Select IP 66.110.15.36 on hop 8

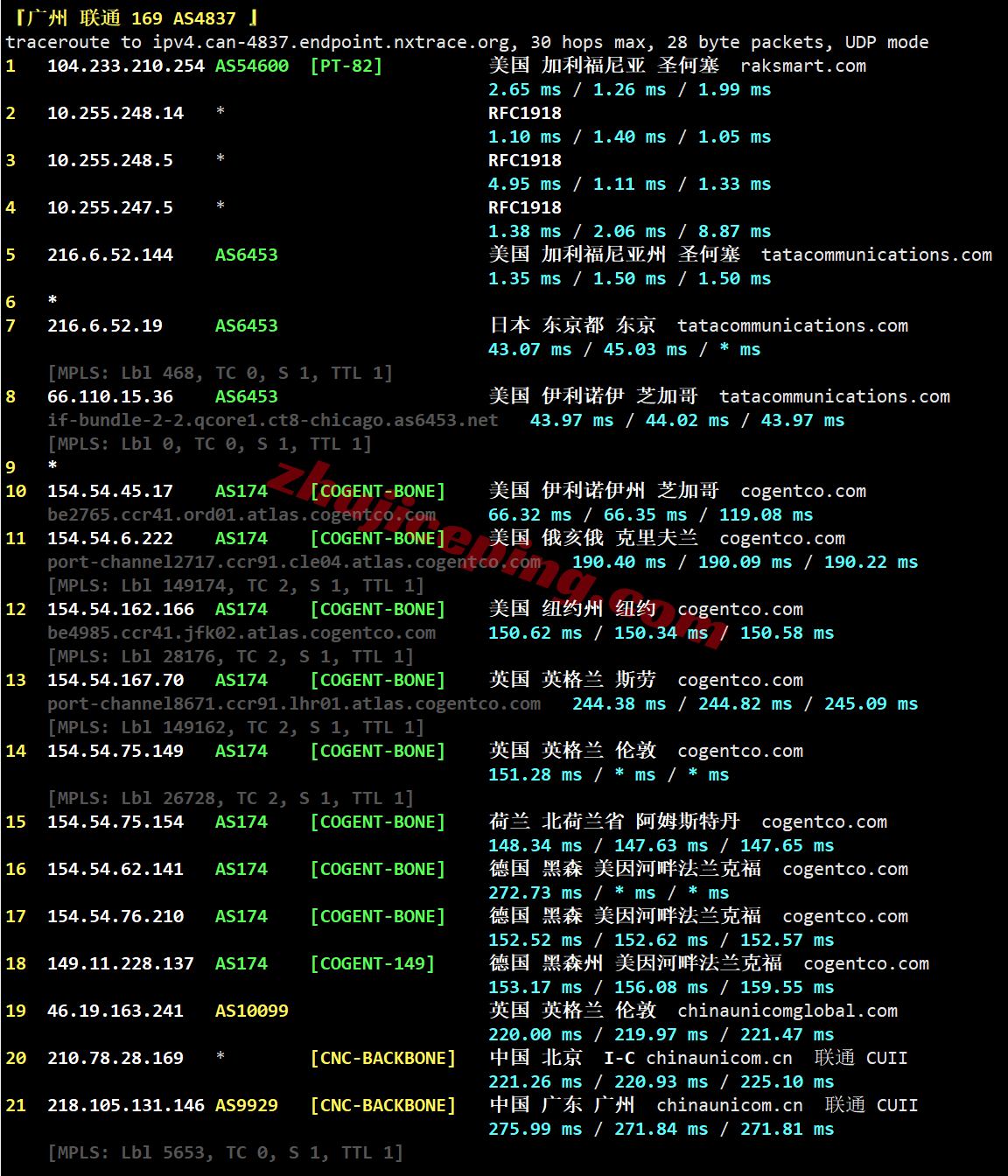tap(110, 396)
